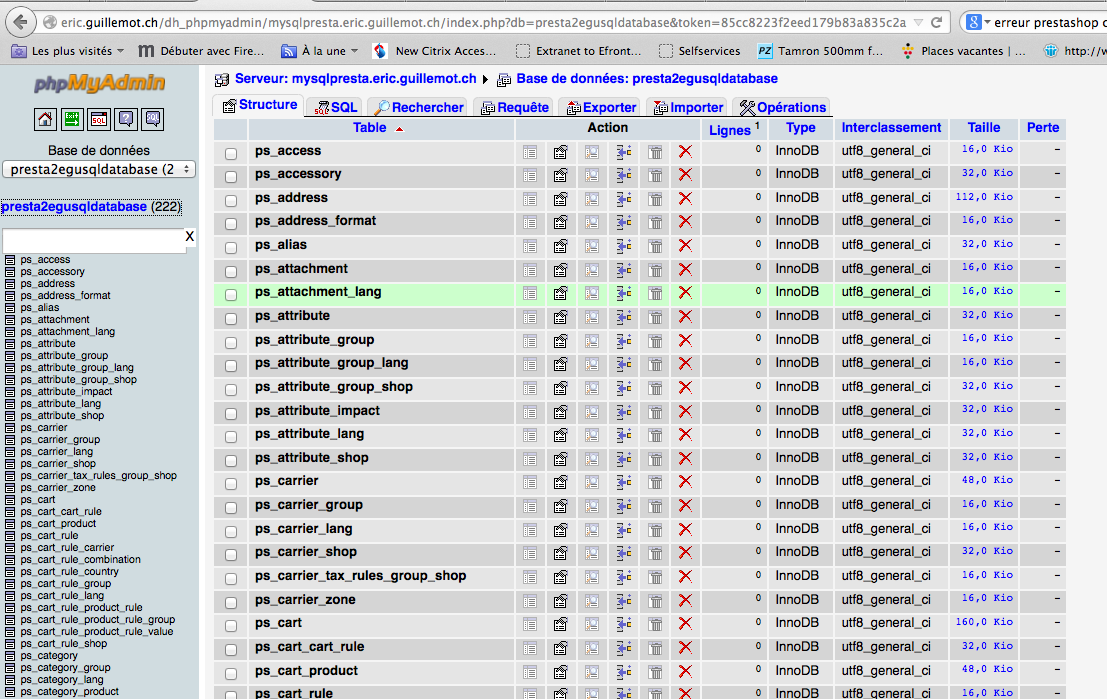Viewport: 1107px width, 699px height.
Task: Click the browser address bar
Action: click(483, 23)
